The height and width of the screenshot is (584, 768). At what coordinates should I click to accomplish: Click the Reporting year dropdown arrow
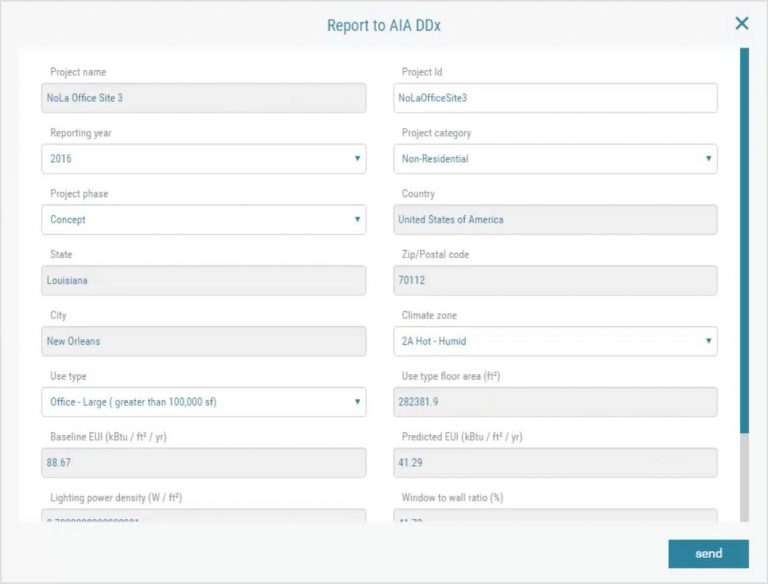(357, 159)
